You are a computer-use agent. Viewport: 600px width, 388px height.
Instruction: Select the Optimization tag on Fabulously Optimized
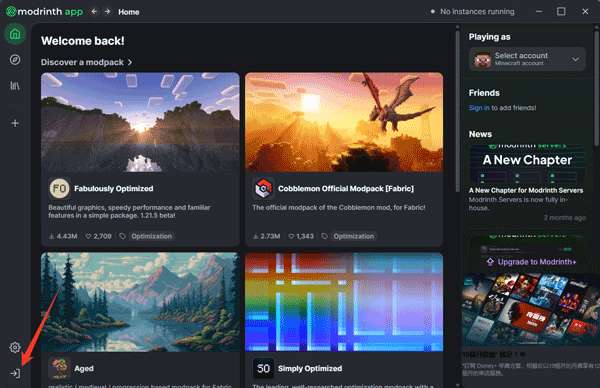coord(152,236)
